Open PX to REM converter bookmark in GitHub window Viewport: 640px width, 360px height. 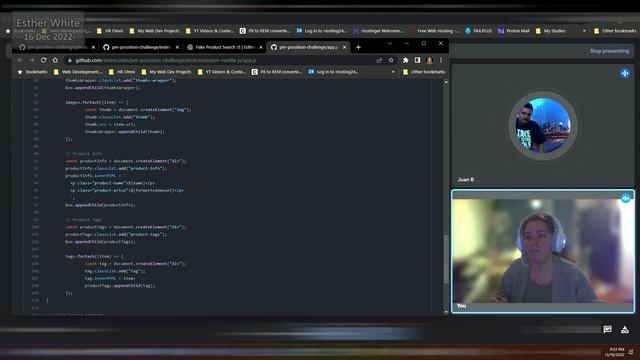pyautogui.click(x=277, y=72)
